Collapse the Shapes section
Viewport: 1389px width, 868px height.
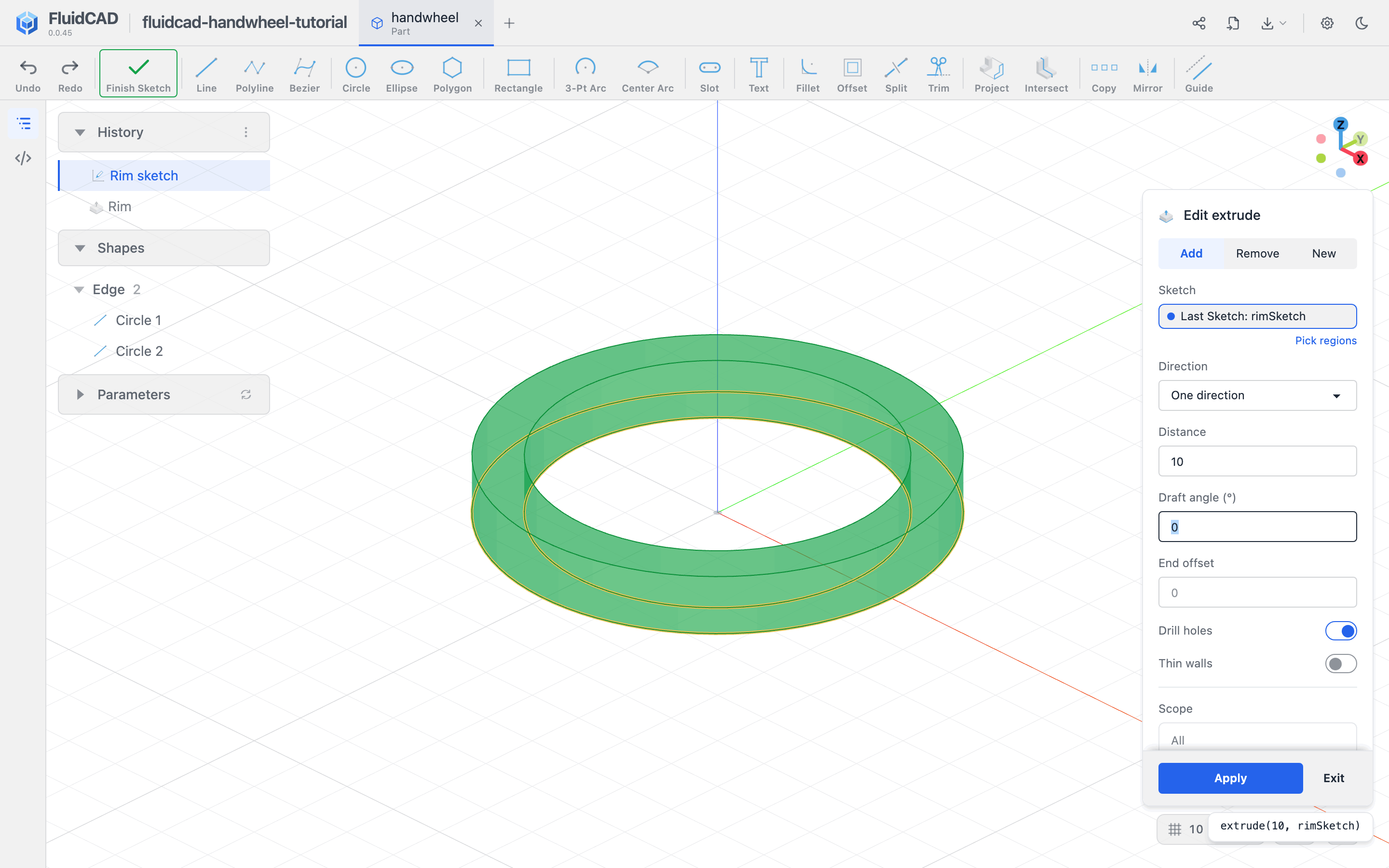pos(81,248)
